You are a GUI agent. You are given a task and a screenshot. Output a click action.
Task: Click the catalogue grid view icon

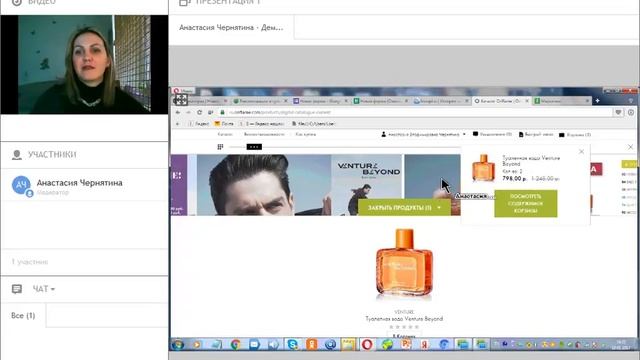click(x=220, y=147)
